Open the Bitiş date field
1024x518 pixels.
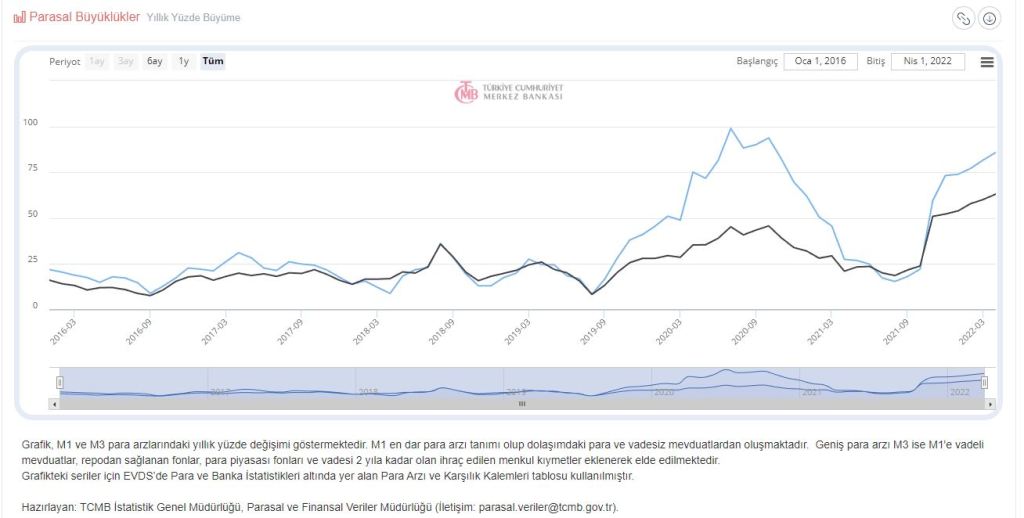(x=927, y=61)
